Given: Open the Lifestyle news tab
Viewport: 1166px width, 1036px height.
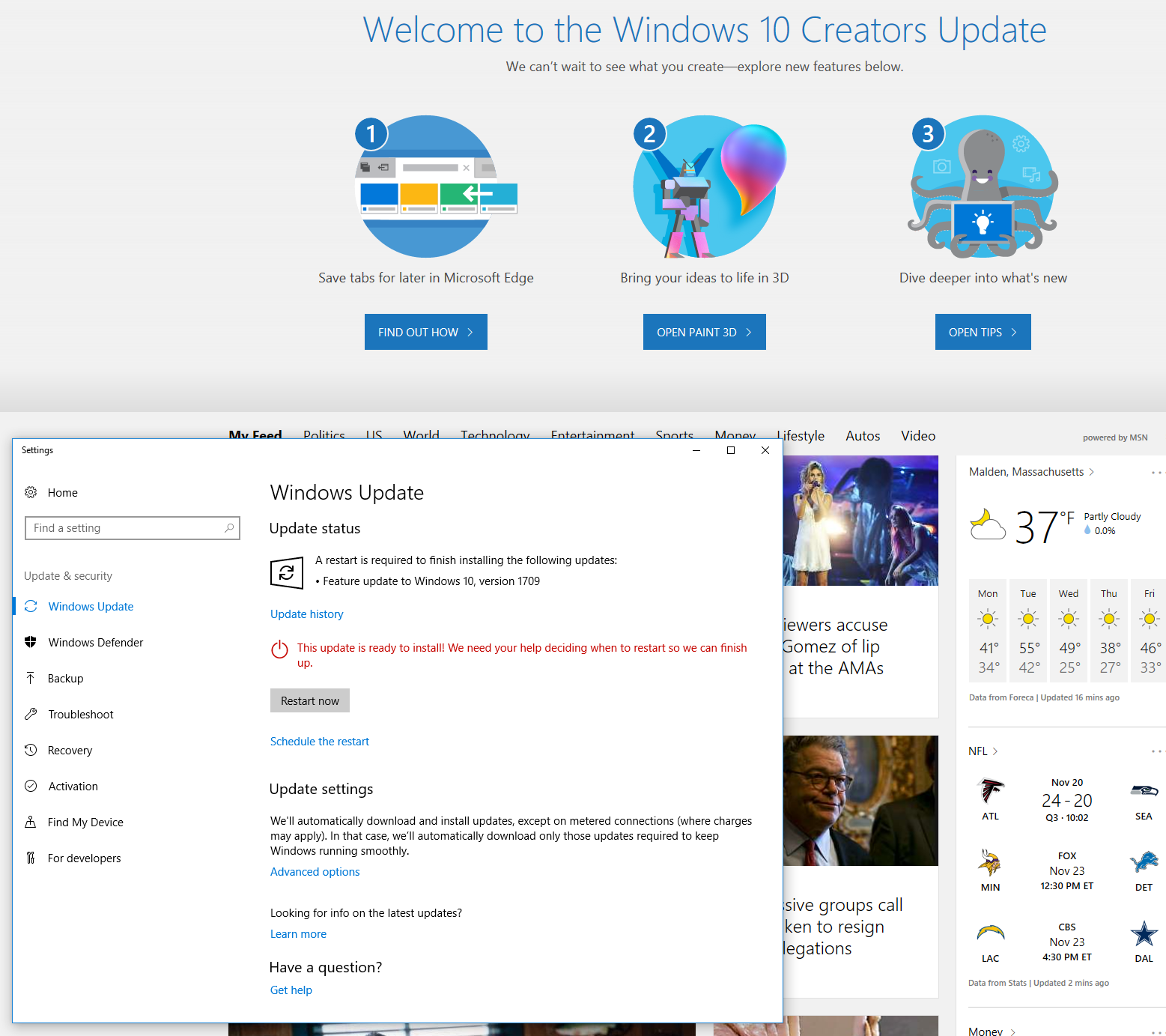Looking at the screenshot, I should coord(801,436).
